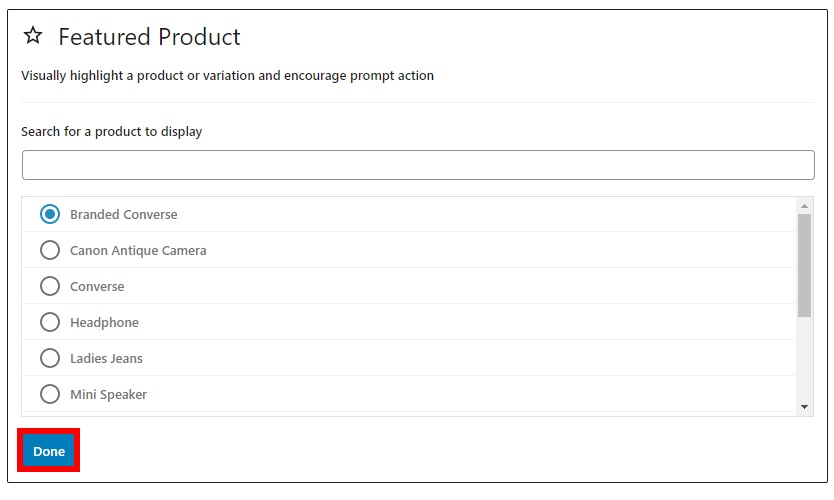
Task: Click the empty scrollbar track below the thumb
Action: [x=804, y=358]
